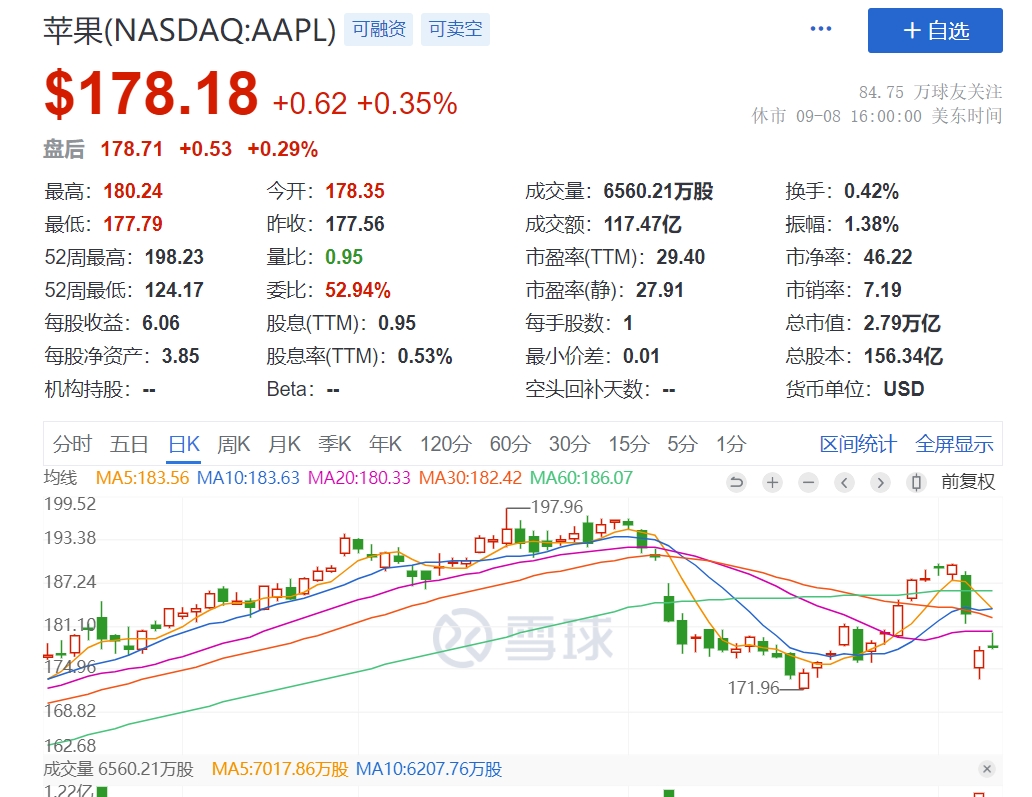Click the MA60:186.07 moving average label
The height and width of the screenshot is (797, 1032).
click(x=581, y=478)
